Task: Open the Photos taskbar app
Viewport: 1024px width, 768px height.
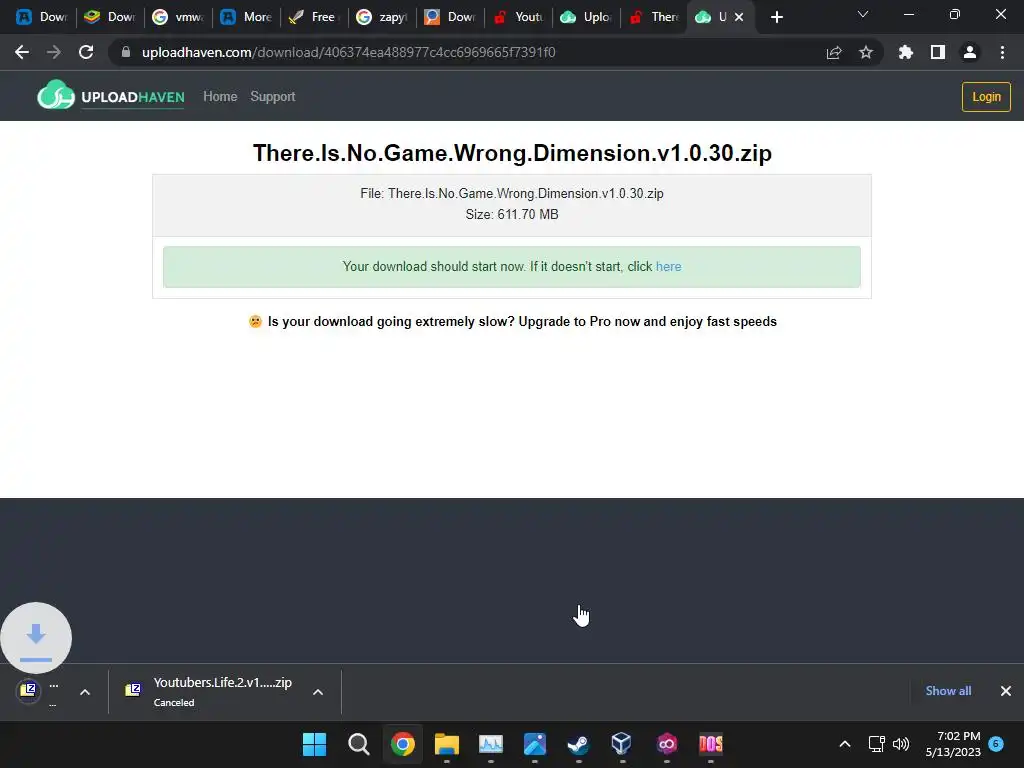Action: click(x=535, y=744)
